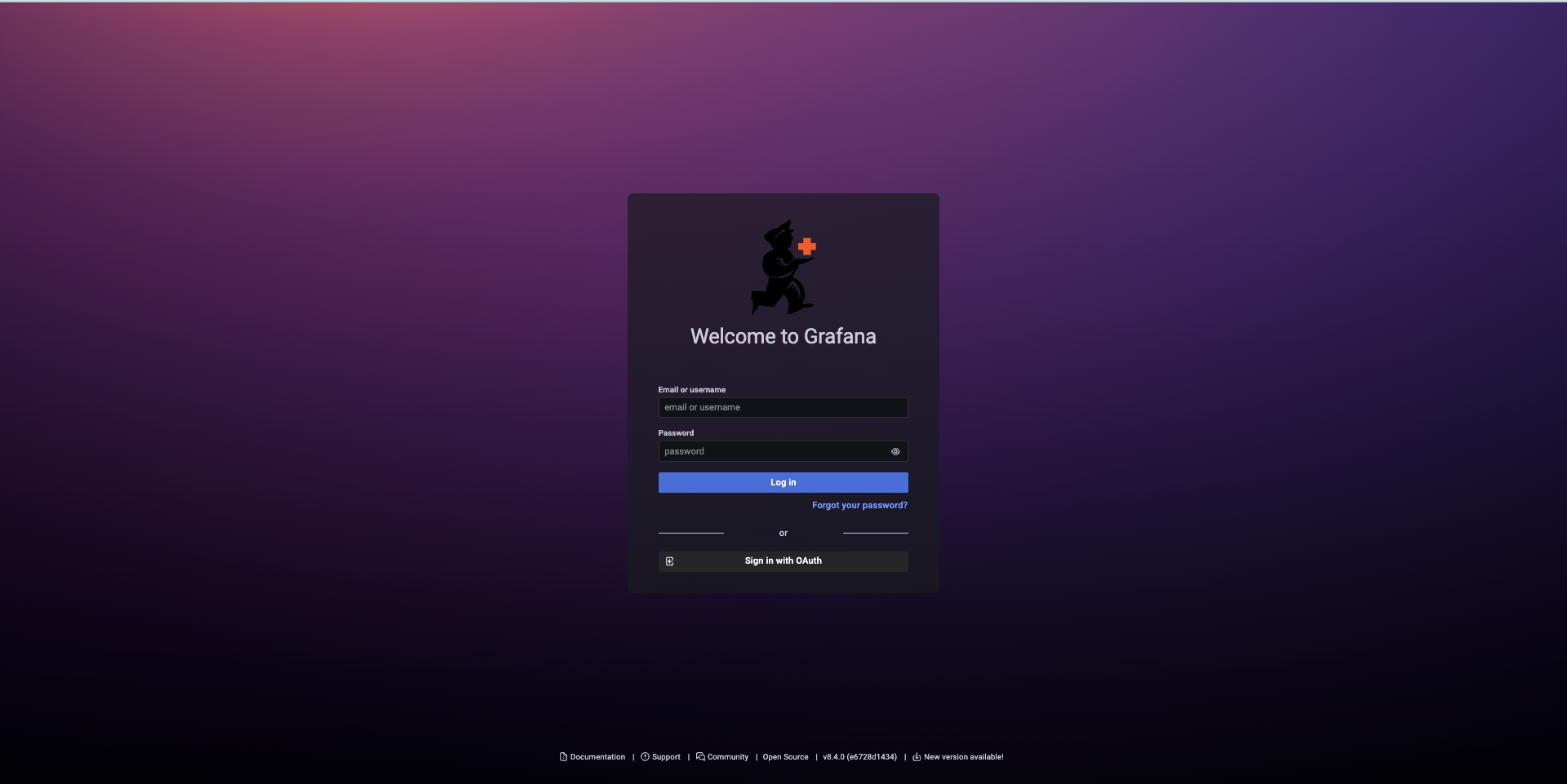Image resolution: width=1567 pixels, height=784 pixels.
Task: Click the question-mark icon next to Support
Action: pos(644,757)
